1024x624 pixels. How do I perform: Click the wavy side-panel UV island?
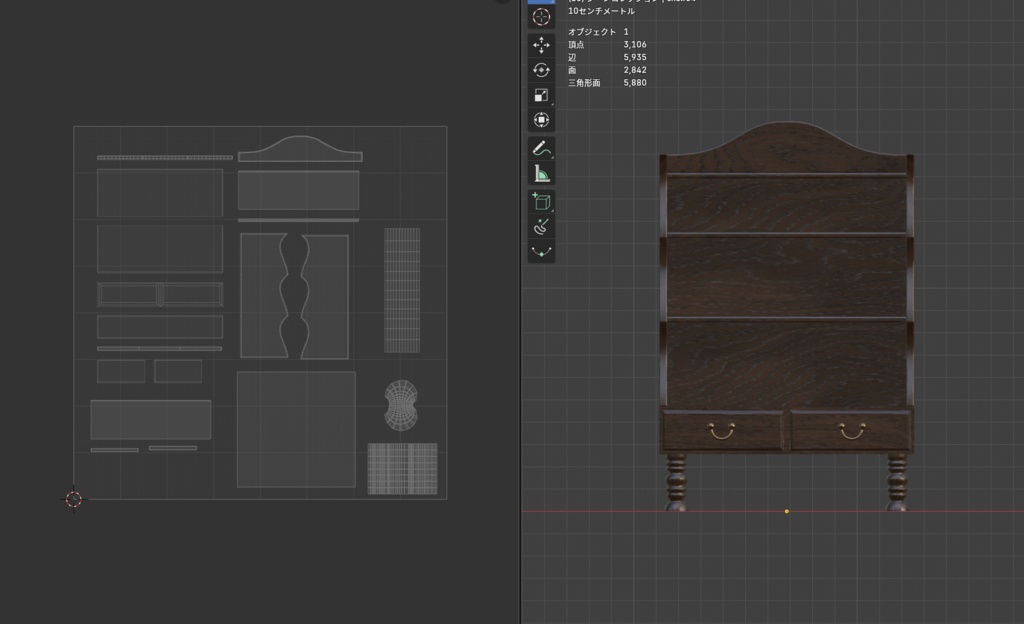(x=295, y=296)
